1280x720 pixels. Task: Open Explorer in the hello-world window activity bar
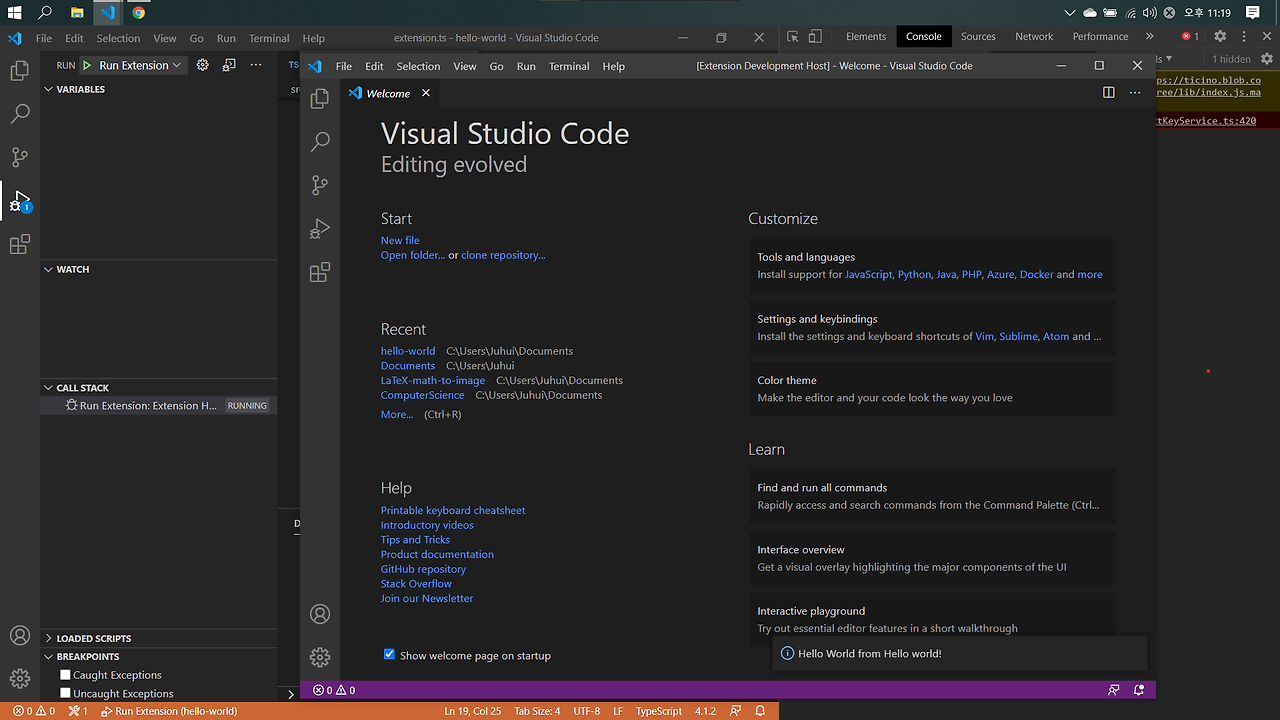(20, 71)
